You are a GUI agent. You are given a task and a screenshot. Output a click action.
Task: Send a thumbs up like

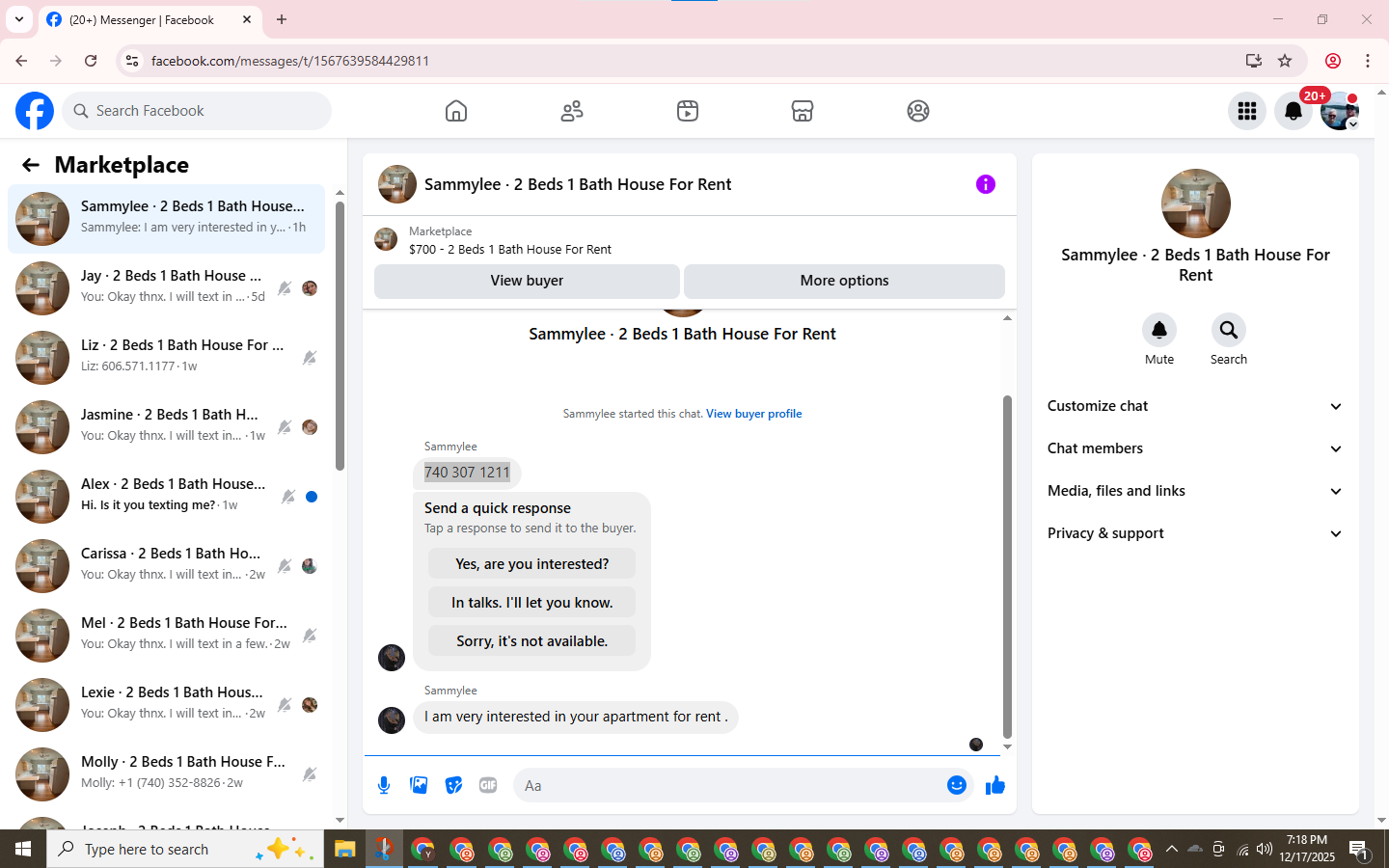tap(995, 785)
